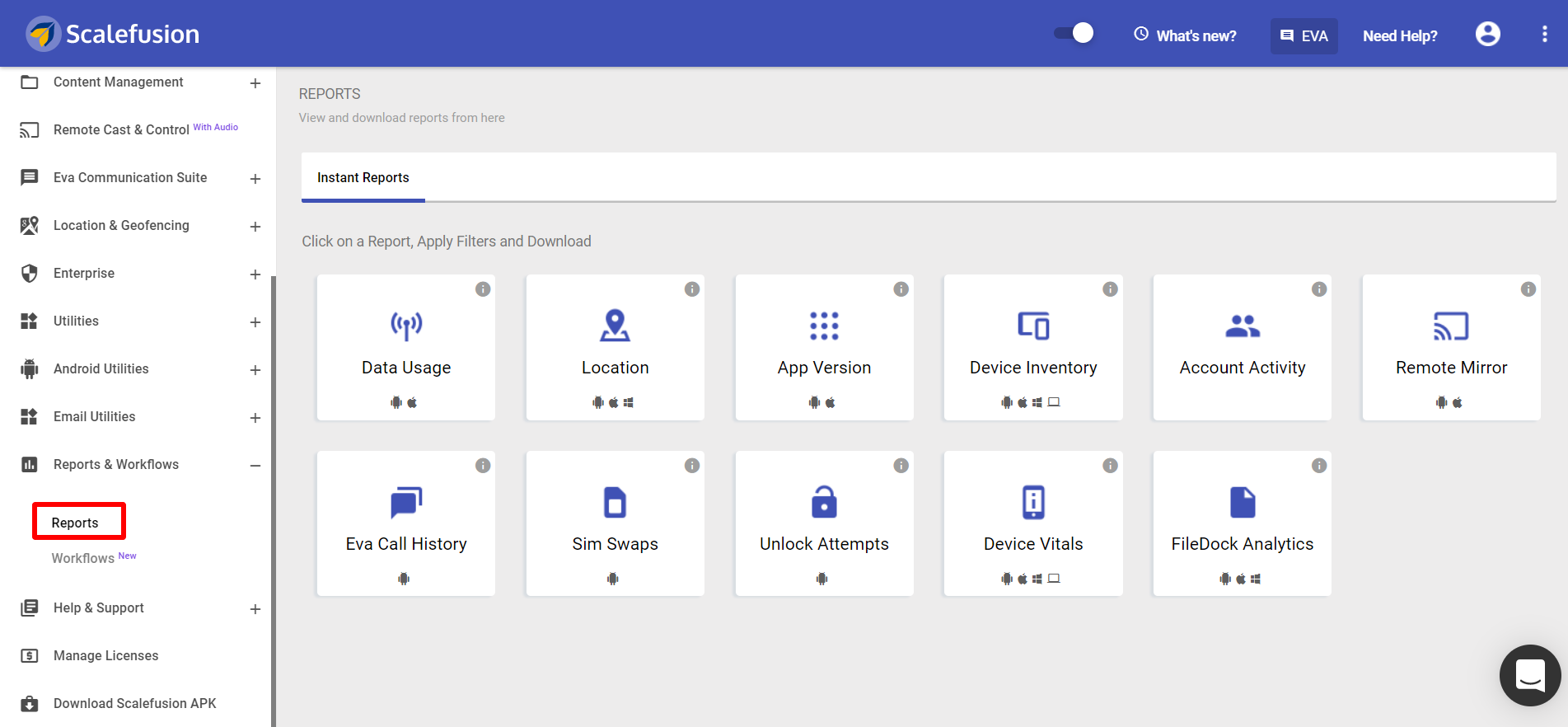The height and width of the screenshot is (727, 1568).
Task: Show info for Eva Call History report
Action: tap(483, 465)
